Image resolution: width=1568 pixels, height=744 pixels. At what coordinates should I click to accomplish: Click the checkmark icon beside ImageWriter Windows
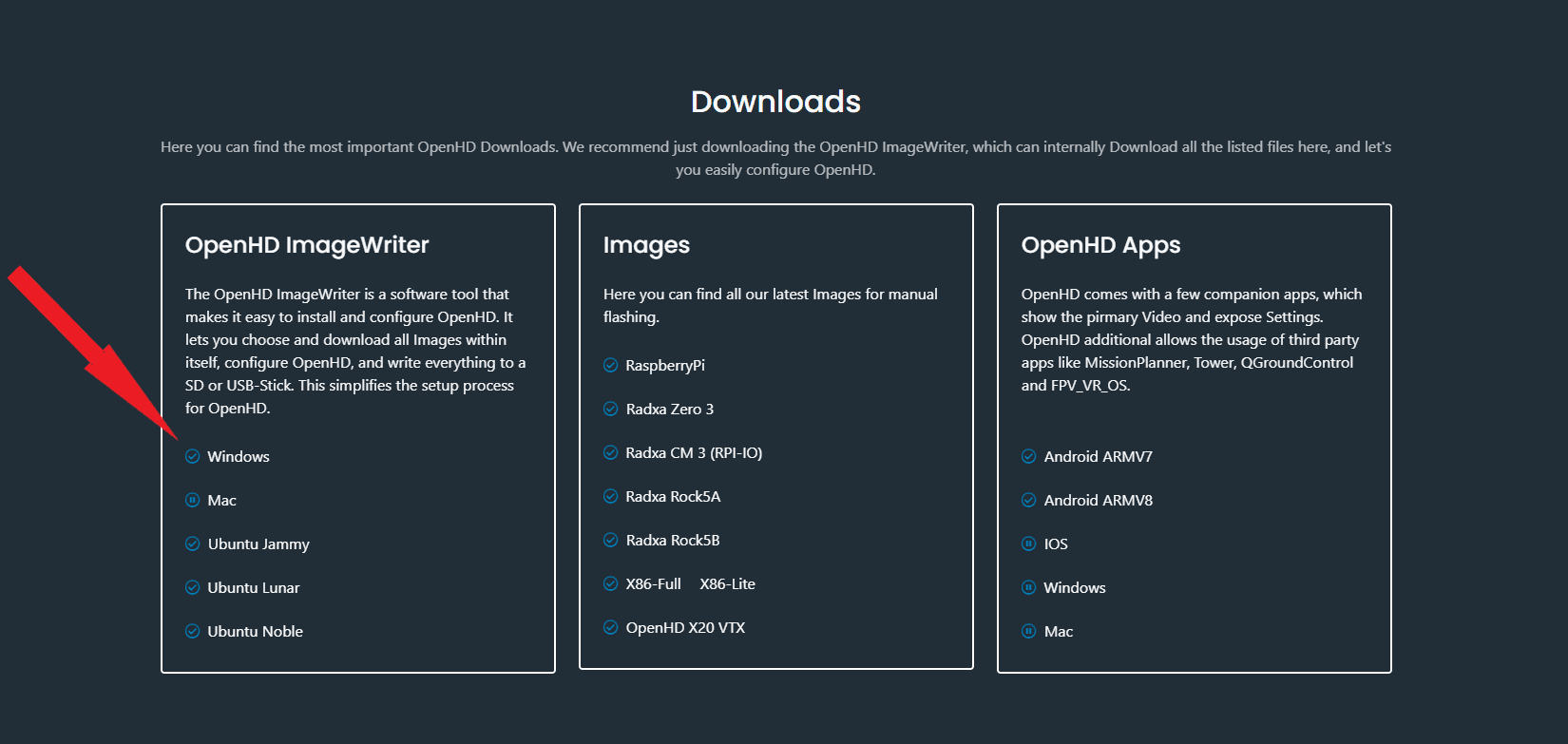point(192,456)
